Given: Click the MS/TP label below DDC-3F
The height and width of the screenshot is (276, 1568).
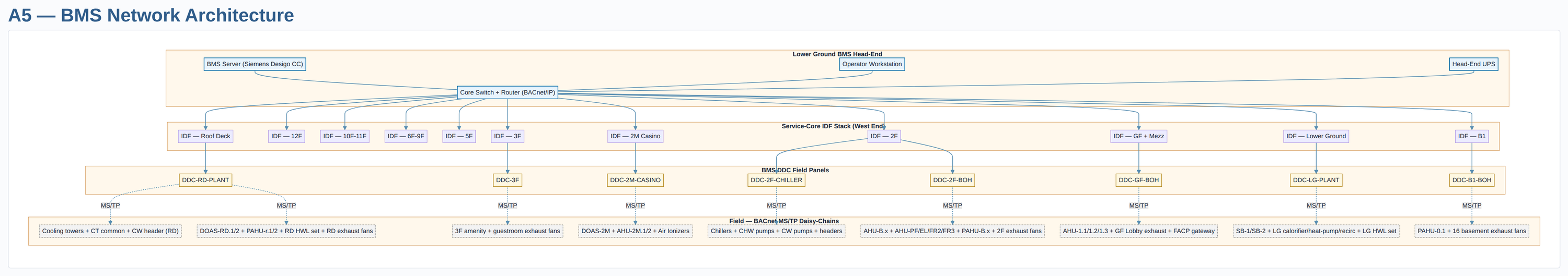Looking at the screenshot, I should point(507,206).
